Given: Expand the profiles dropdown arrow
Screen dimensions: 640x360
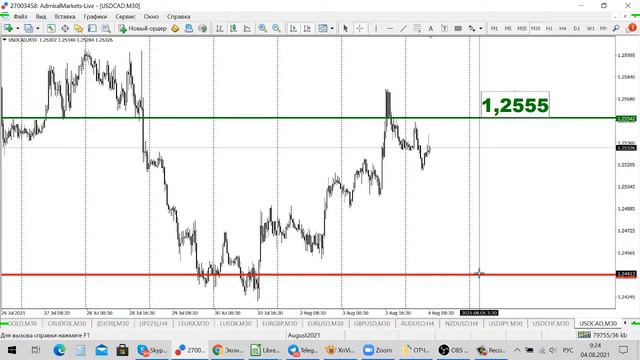Looking at the screenshot, I should coord(38,28).
